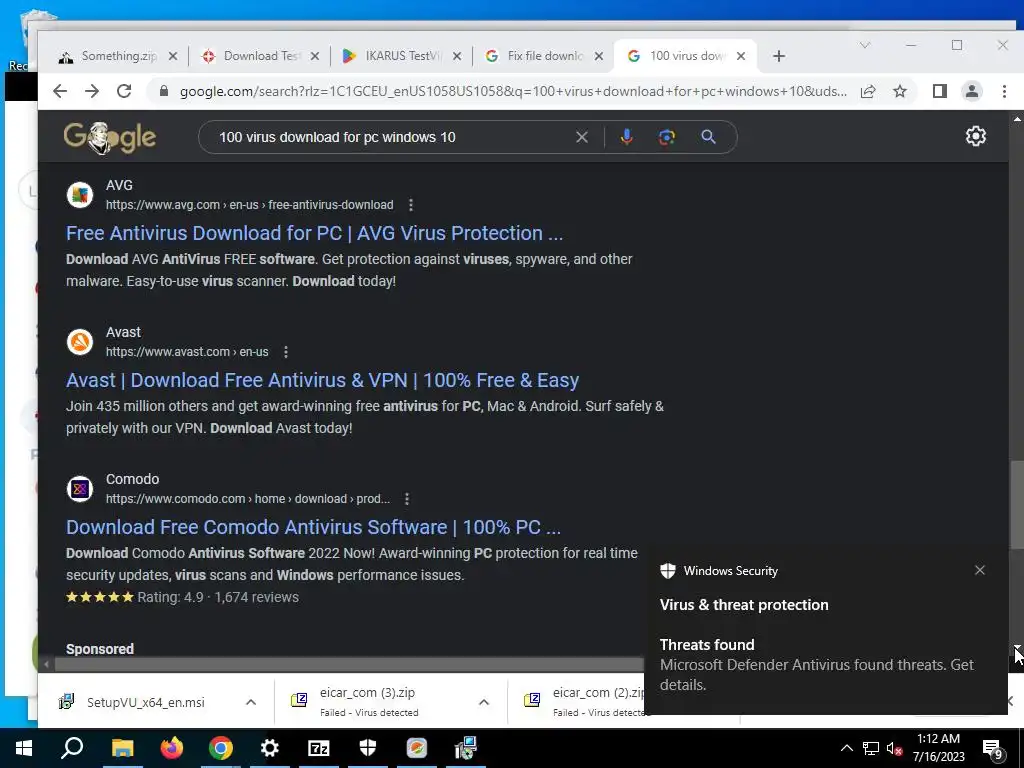The width and height of the screenshot is (1024, 768).
Task: Dismiss the Windows Security notification
Action: 980,570
